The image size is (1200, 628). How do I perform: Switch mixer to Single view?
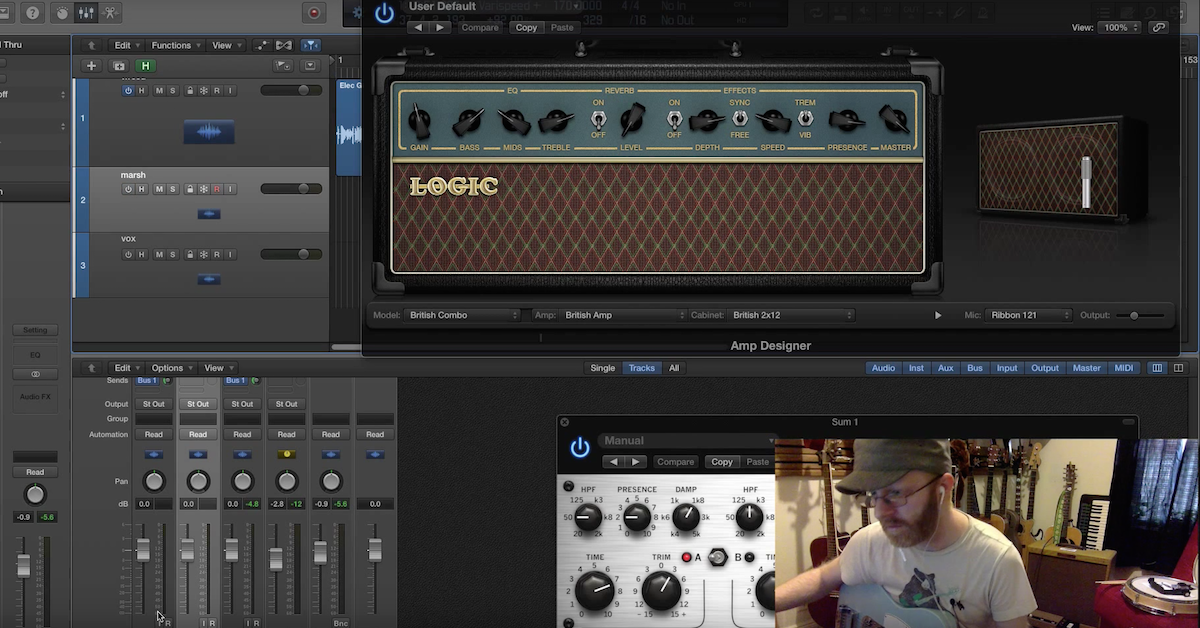coord(603,368)
